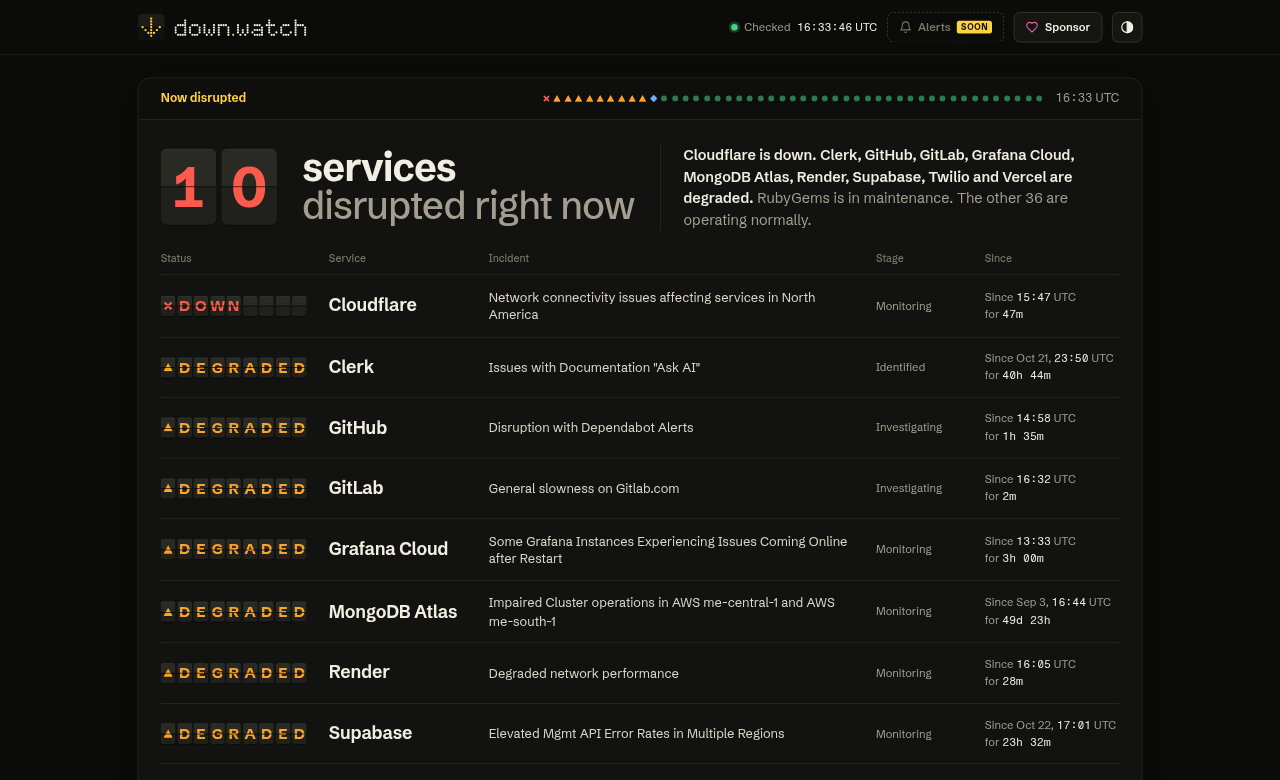Viewport: 1280px width, 780px height.
Task: Click the "Now disrupted" heading label
Action: (x=203, y=98)
